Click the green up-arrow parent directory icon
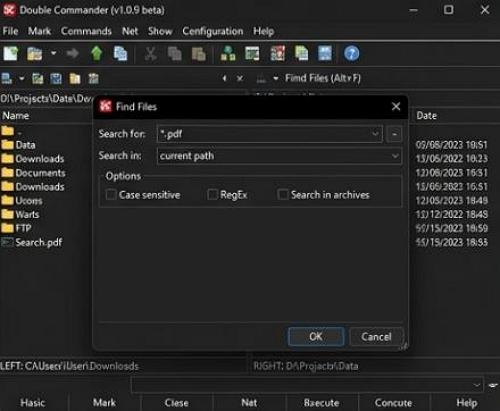The width and height of the screenshot is (500, 411). click(x=97, y=53)
